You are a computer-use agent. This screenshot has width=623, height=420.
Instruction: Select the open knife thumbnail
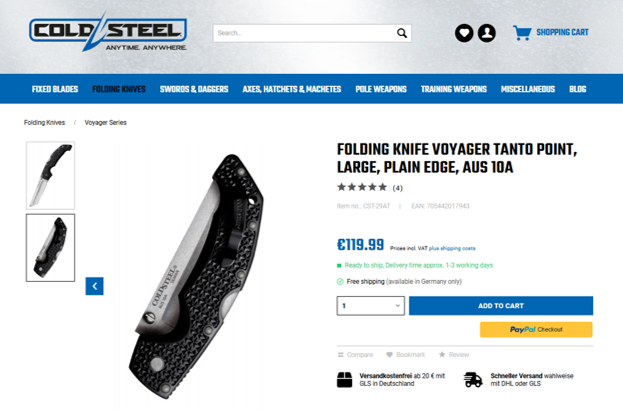click(x=50, y=175)
